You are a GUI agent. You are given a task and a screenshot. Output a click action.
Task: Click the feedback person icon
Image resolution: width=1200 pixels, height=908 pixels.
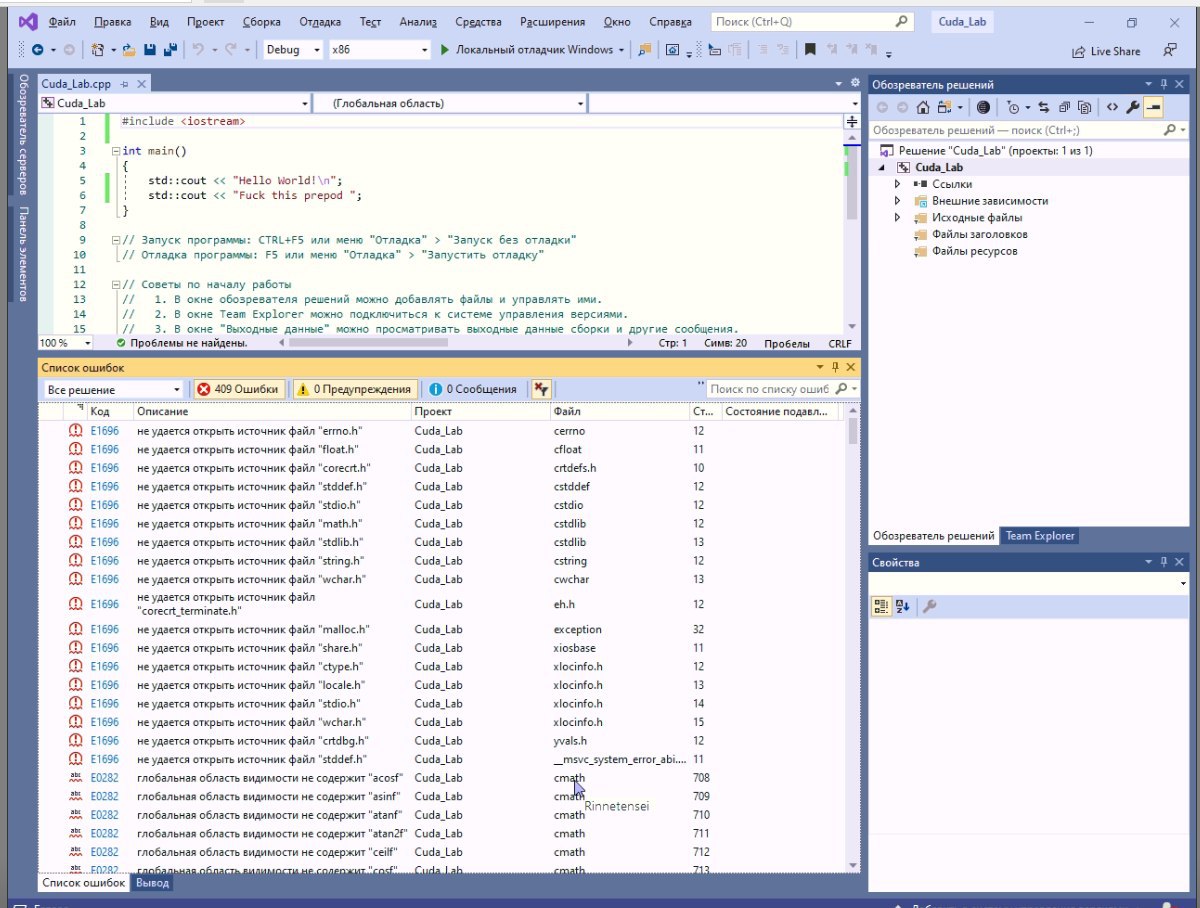click(x=1169, y=50)
